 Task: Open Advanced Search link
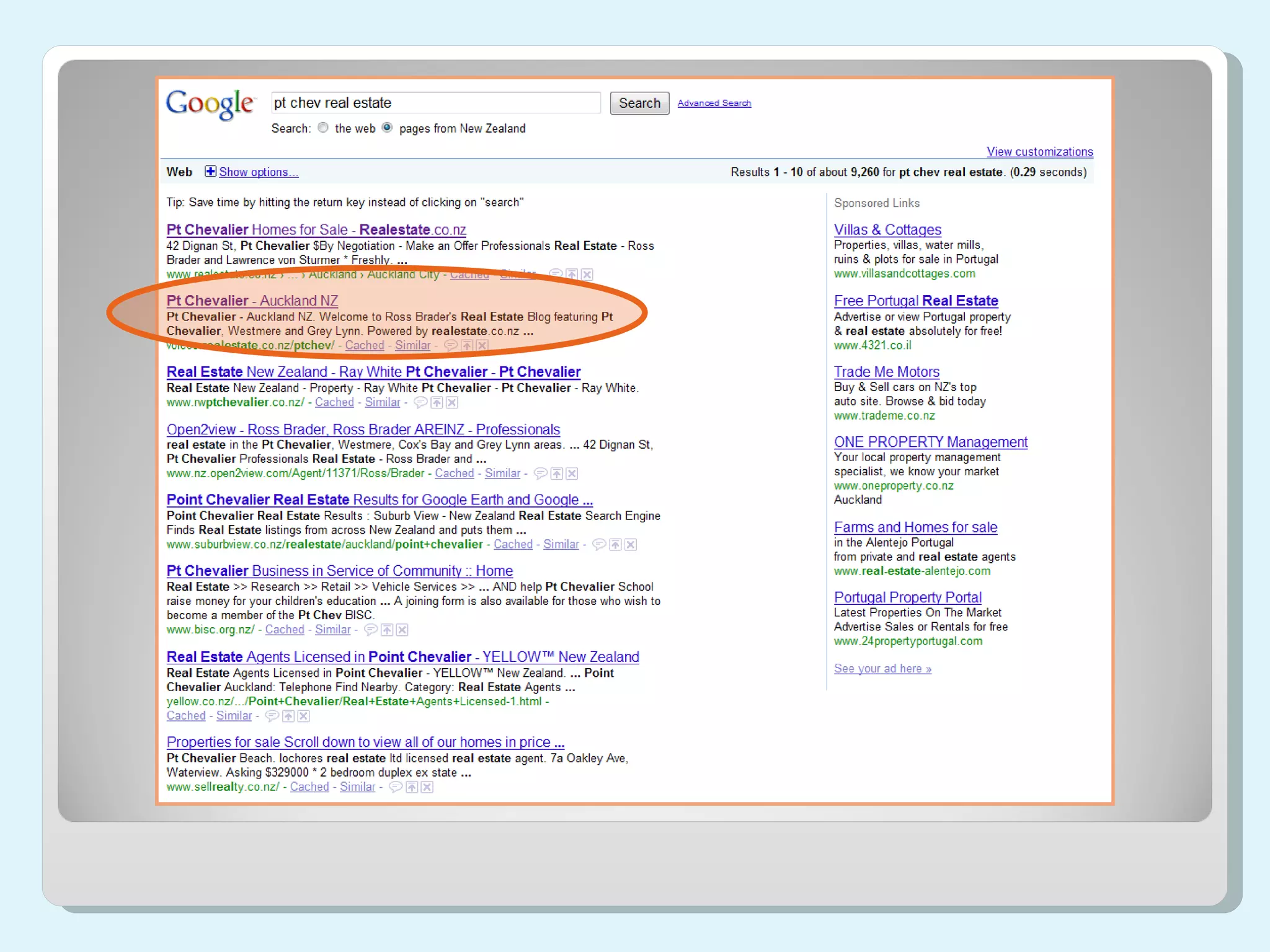pyautogui.click(x=714, y=104)
